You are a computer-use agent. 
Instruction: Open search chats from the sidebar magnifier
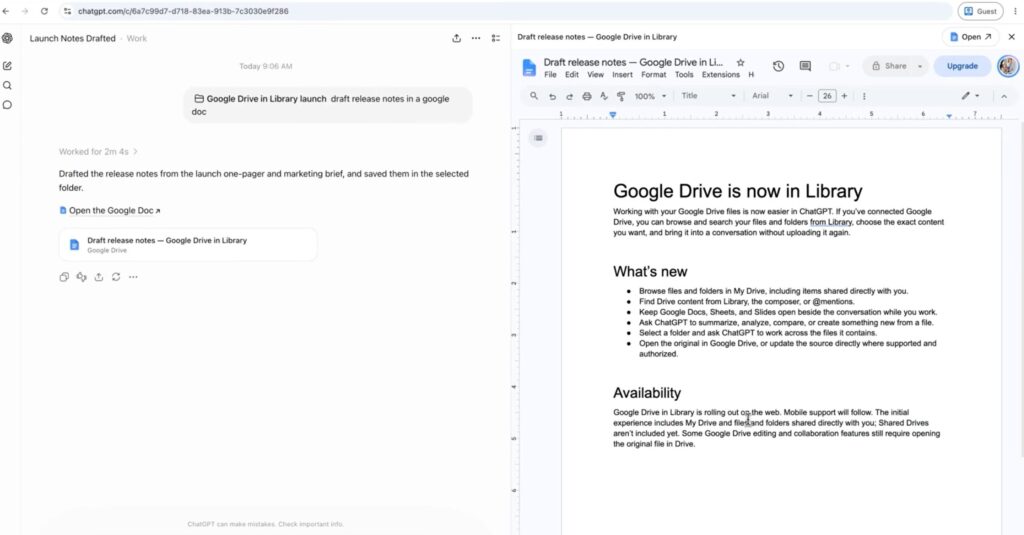(7, 85)
